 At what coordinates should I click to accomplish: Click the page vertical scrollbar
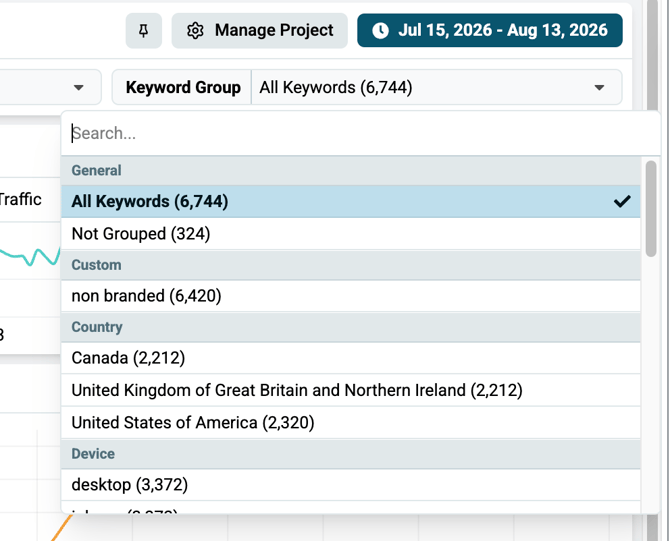pyautogui.click(x=652, y=270)
